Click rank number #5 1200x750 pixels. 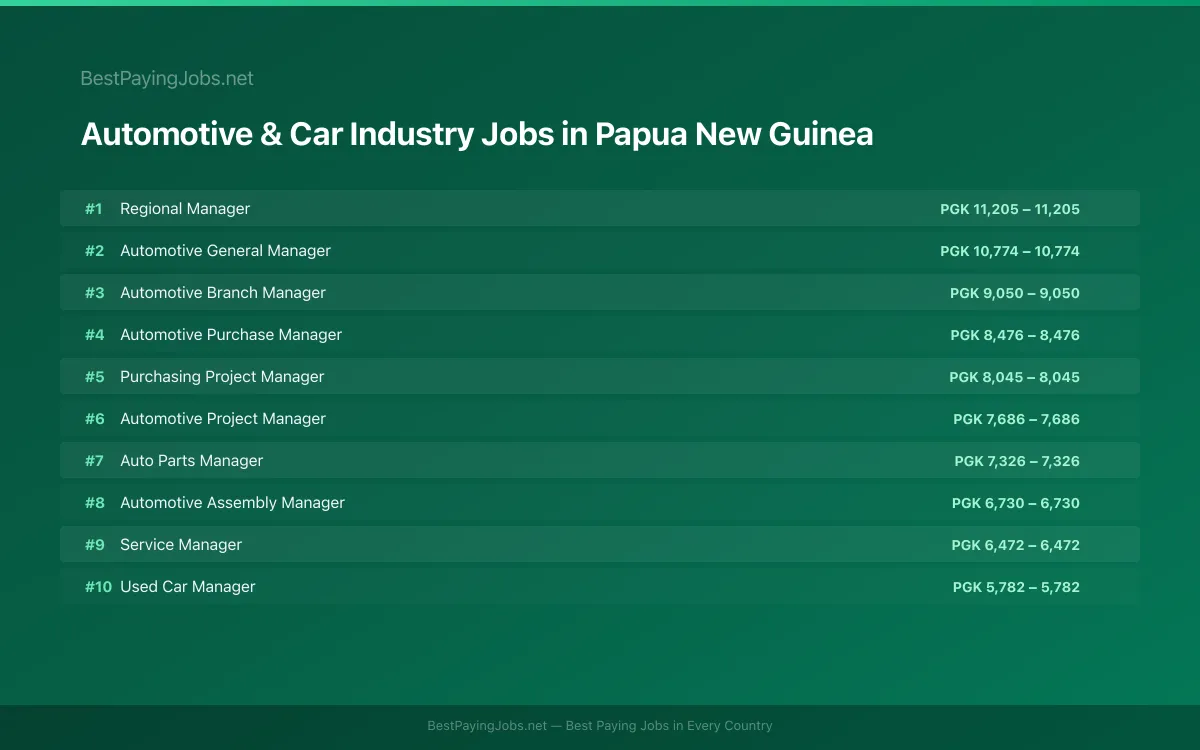tap(94, 377)
